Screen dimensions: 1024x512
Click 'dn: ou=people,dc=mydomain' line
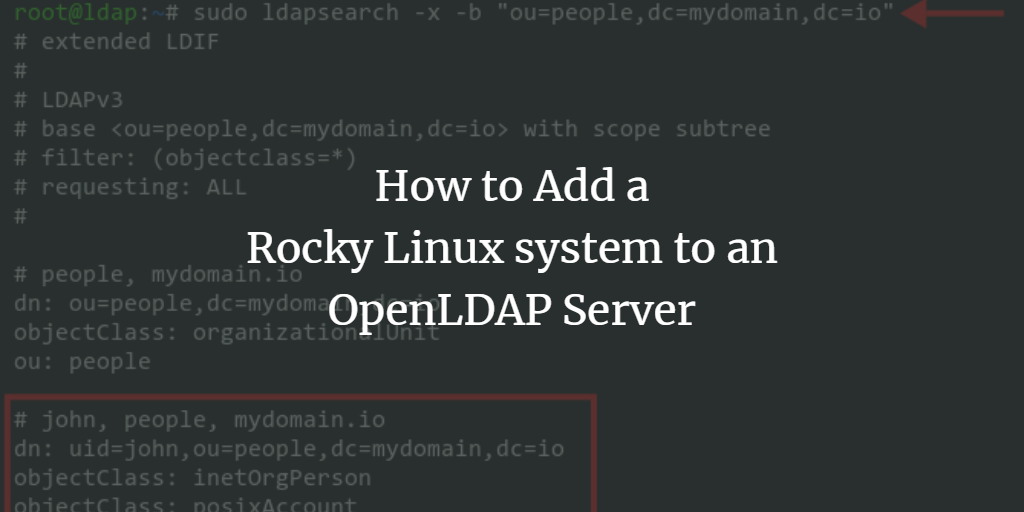coord(227,304)
